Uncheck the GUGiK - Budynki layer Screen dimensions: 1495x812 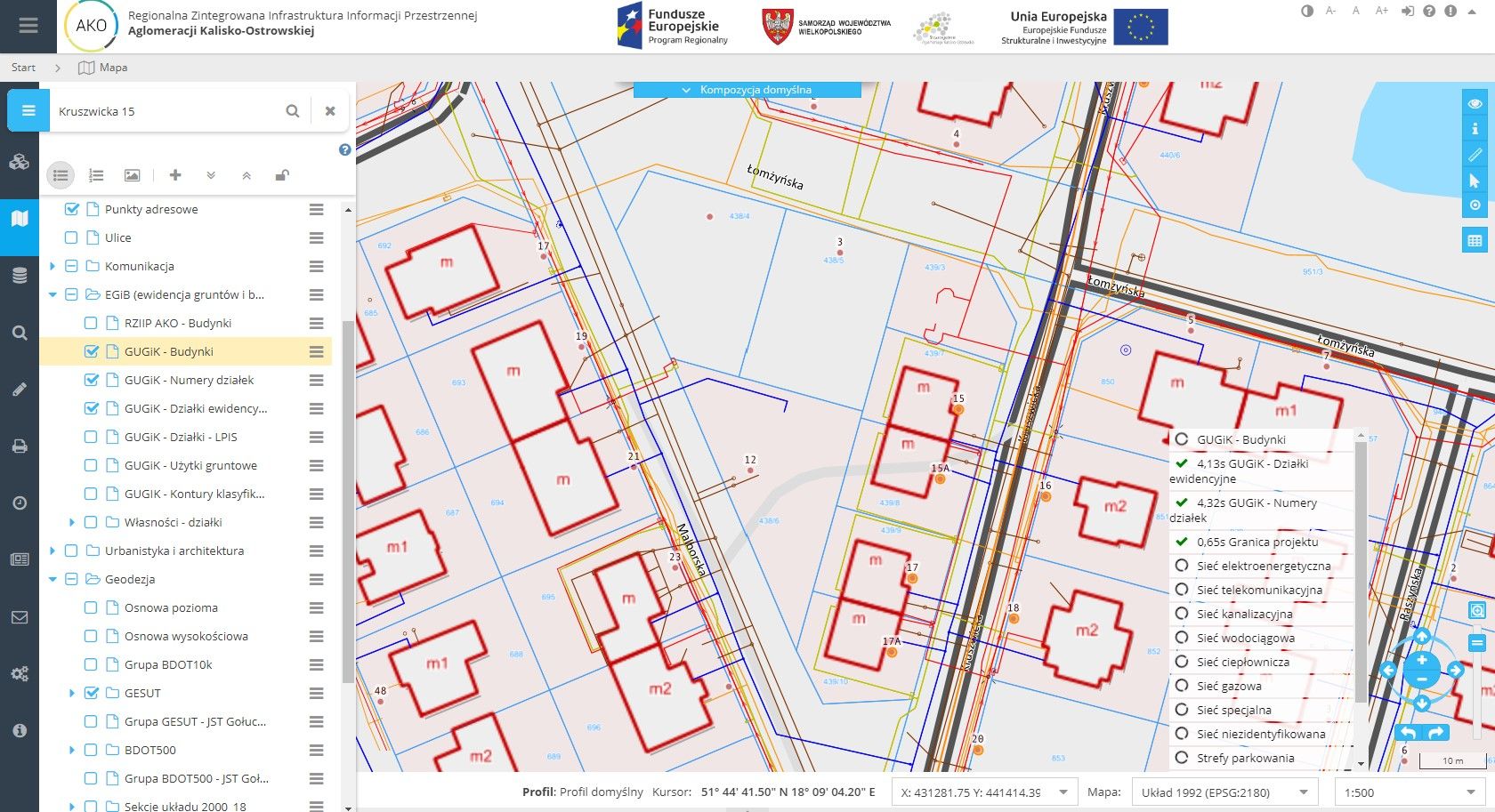91,351
